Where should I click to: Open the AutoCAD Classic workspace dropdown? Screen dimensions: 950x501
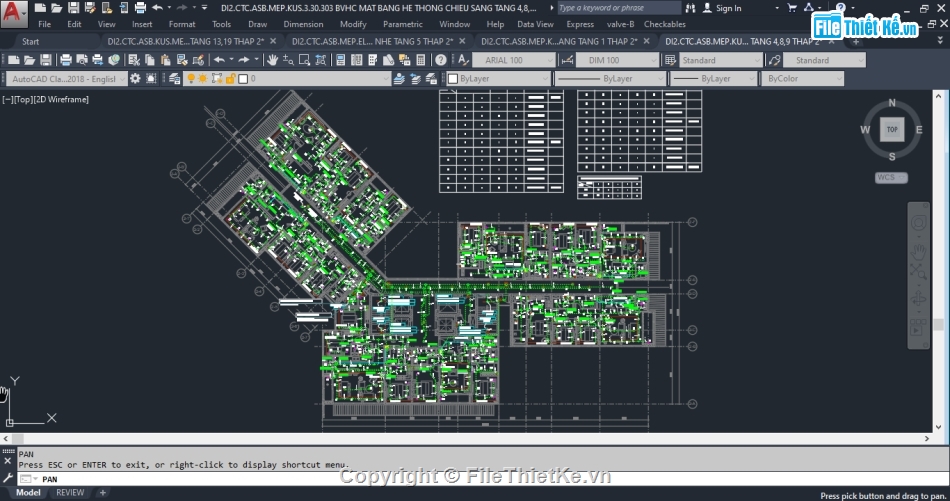coord(122,78)
